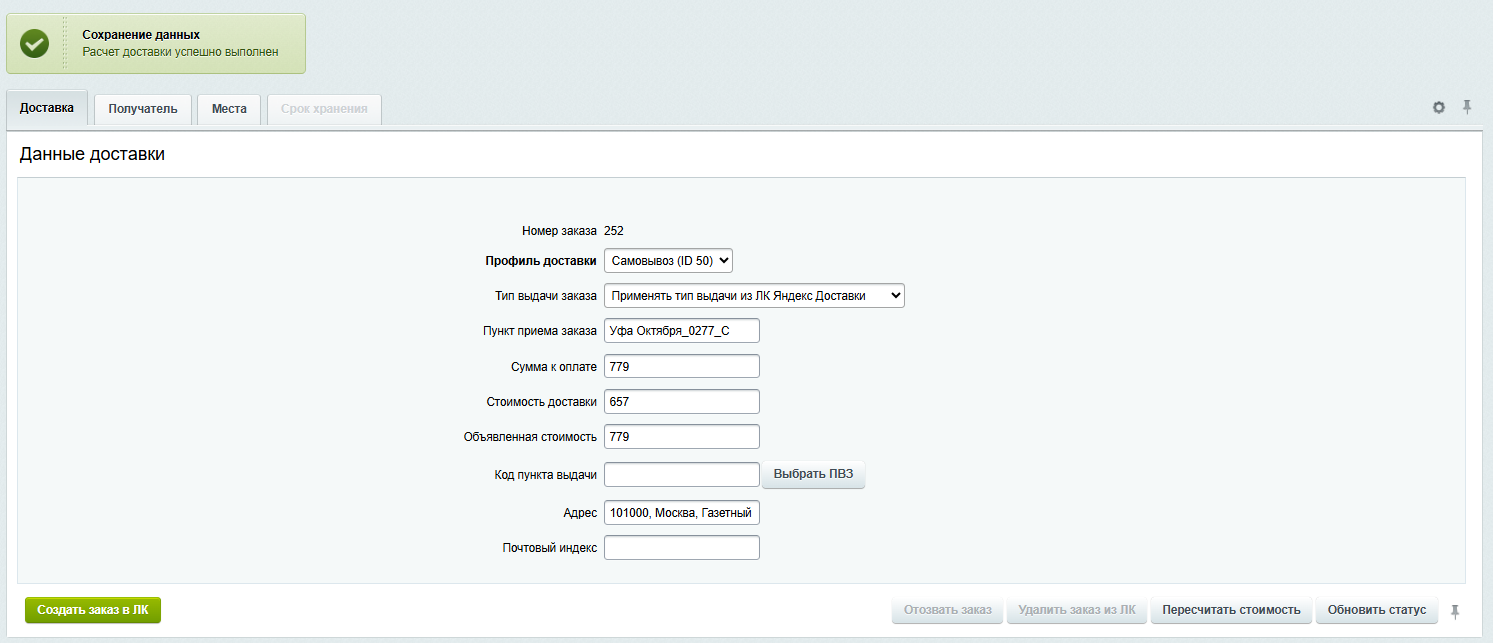Viewport: 1493px width, 643px height.
Task: Open the Места tab
Action: tap(229, 109)
